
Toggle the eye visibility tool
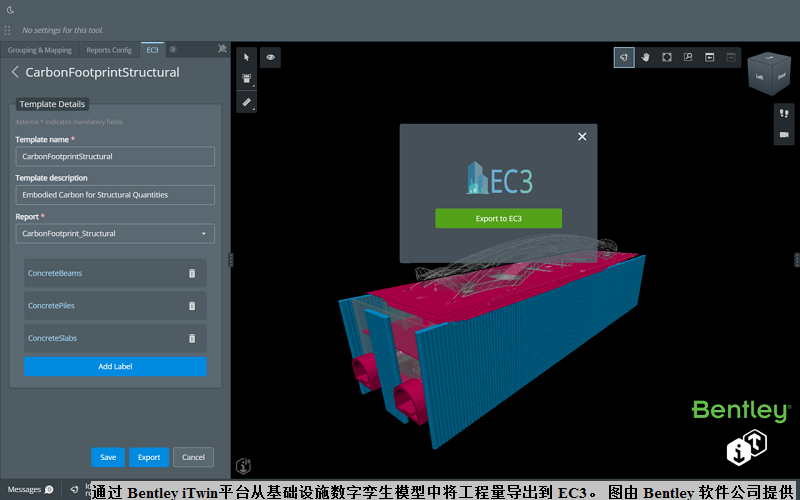click(270, 57)
